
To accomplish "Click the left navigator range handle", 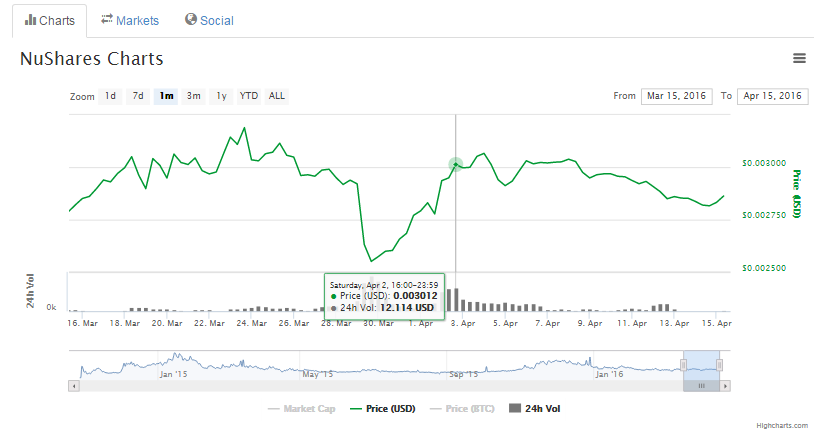I will pyautogui.click(x=684, y=365).
